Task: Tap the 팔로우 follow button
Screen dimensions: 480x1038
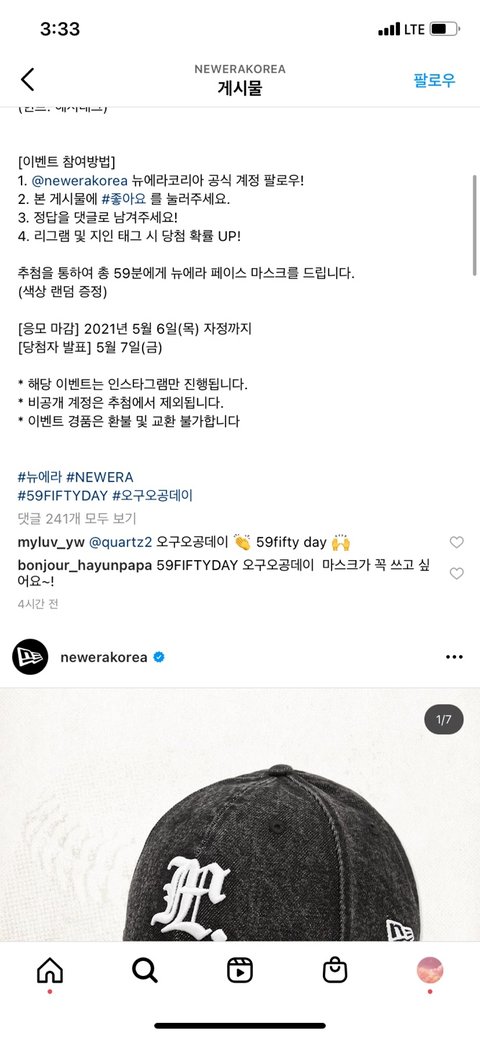Action: pyautogui.click(x=434, y=80)
